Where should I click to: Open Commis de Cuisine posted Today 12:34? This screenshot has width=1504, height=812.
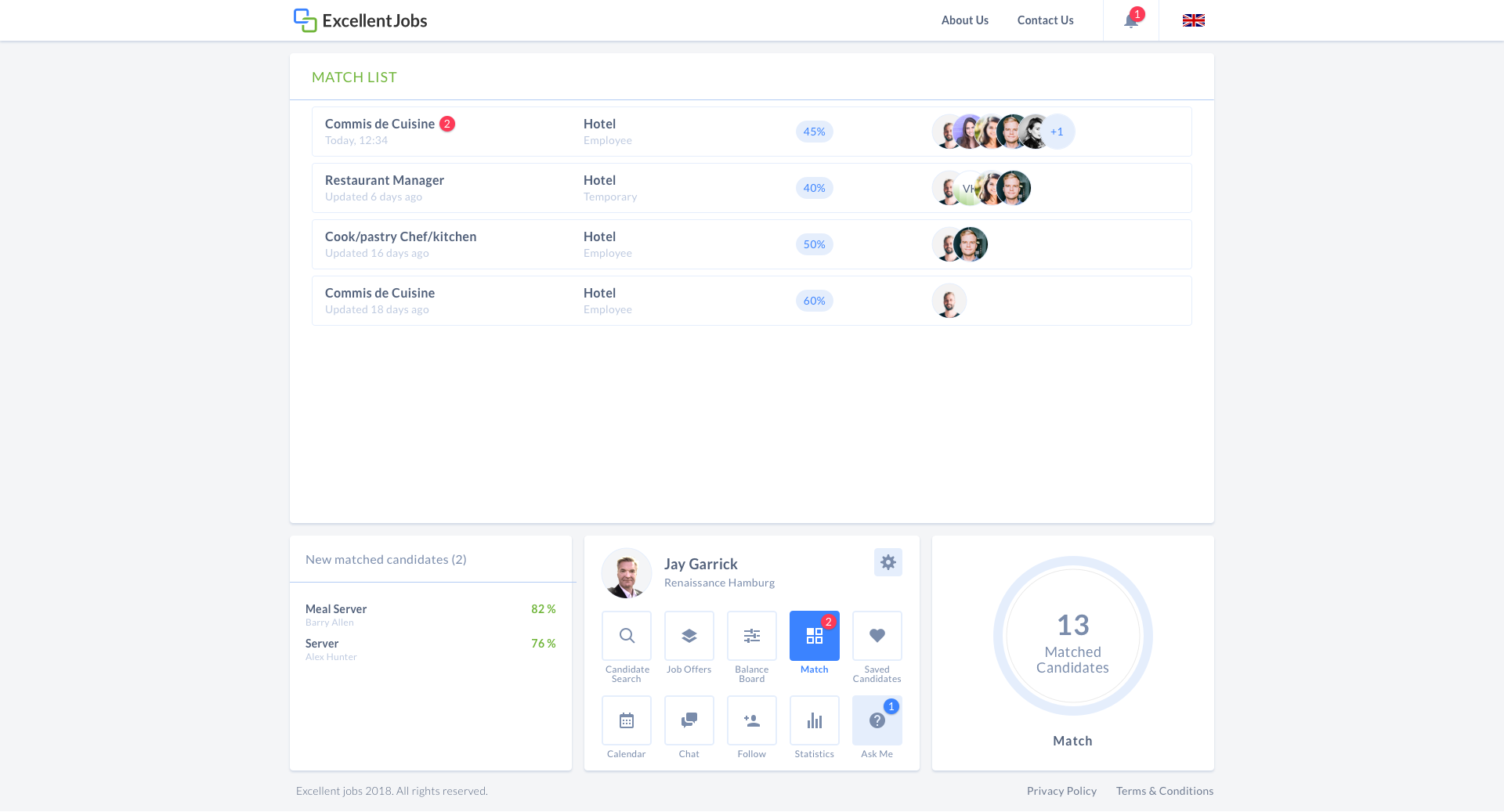point(752,132)
